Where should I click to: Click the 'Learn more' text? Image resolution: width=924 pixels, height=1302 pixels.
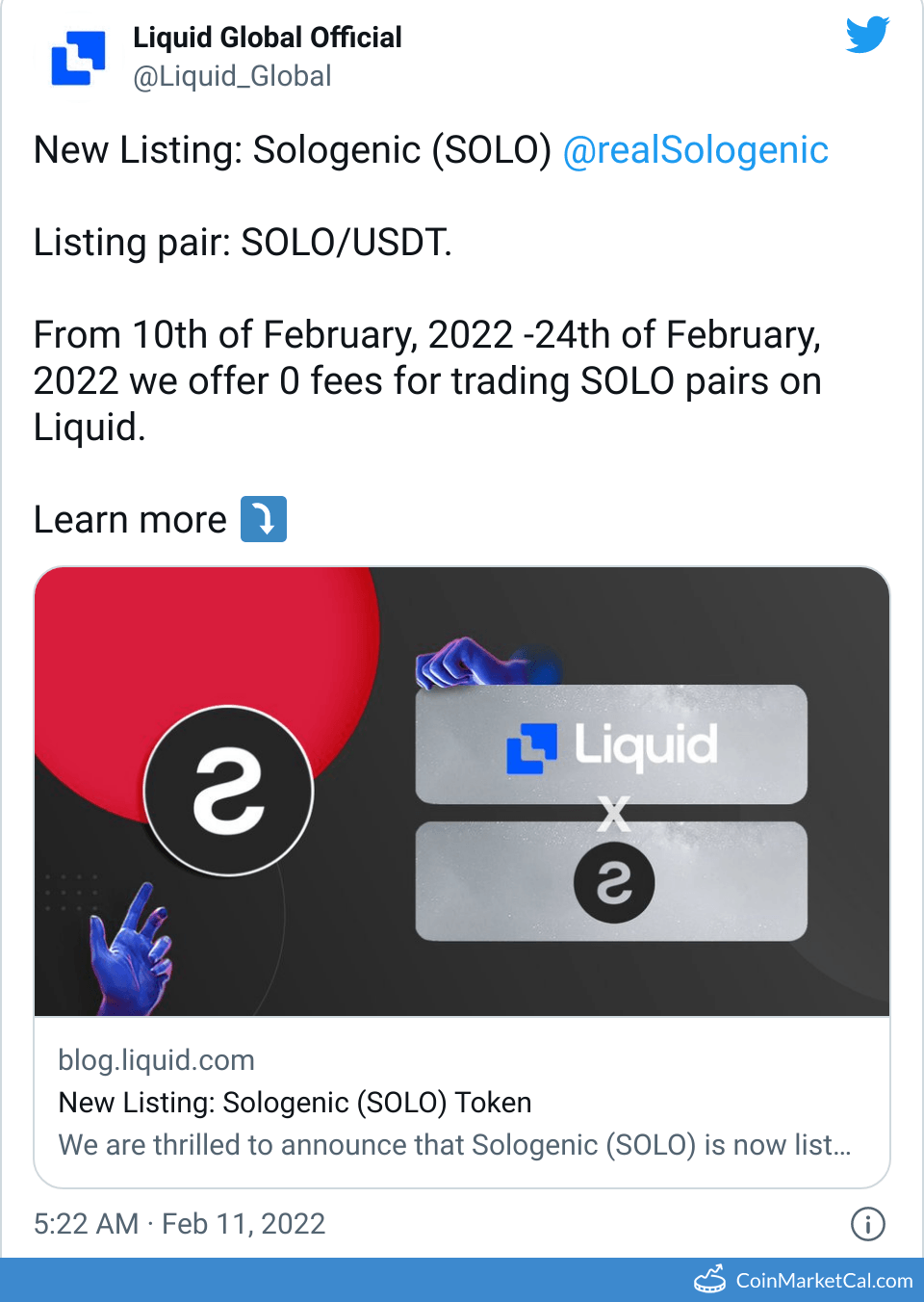(130, 520)
